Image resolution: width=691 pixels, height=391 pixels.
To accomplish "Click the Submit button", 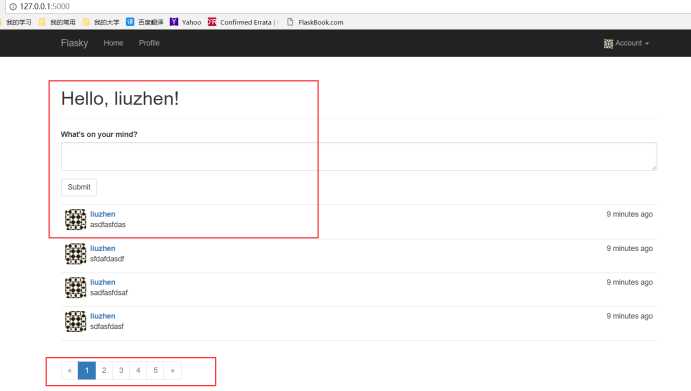I will click(x=79, y=187).
